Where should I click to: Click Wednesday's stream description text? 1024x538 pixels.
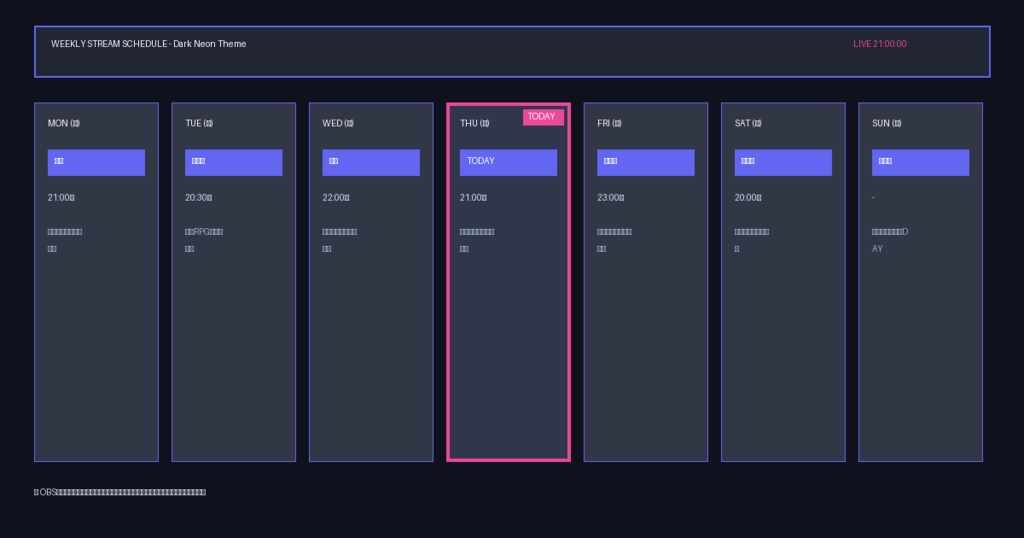coord(340,240)
